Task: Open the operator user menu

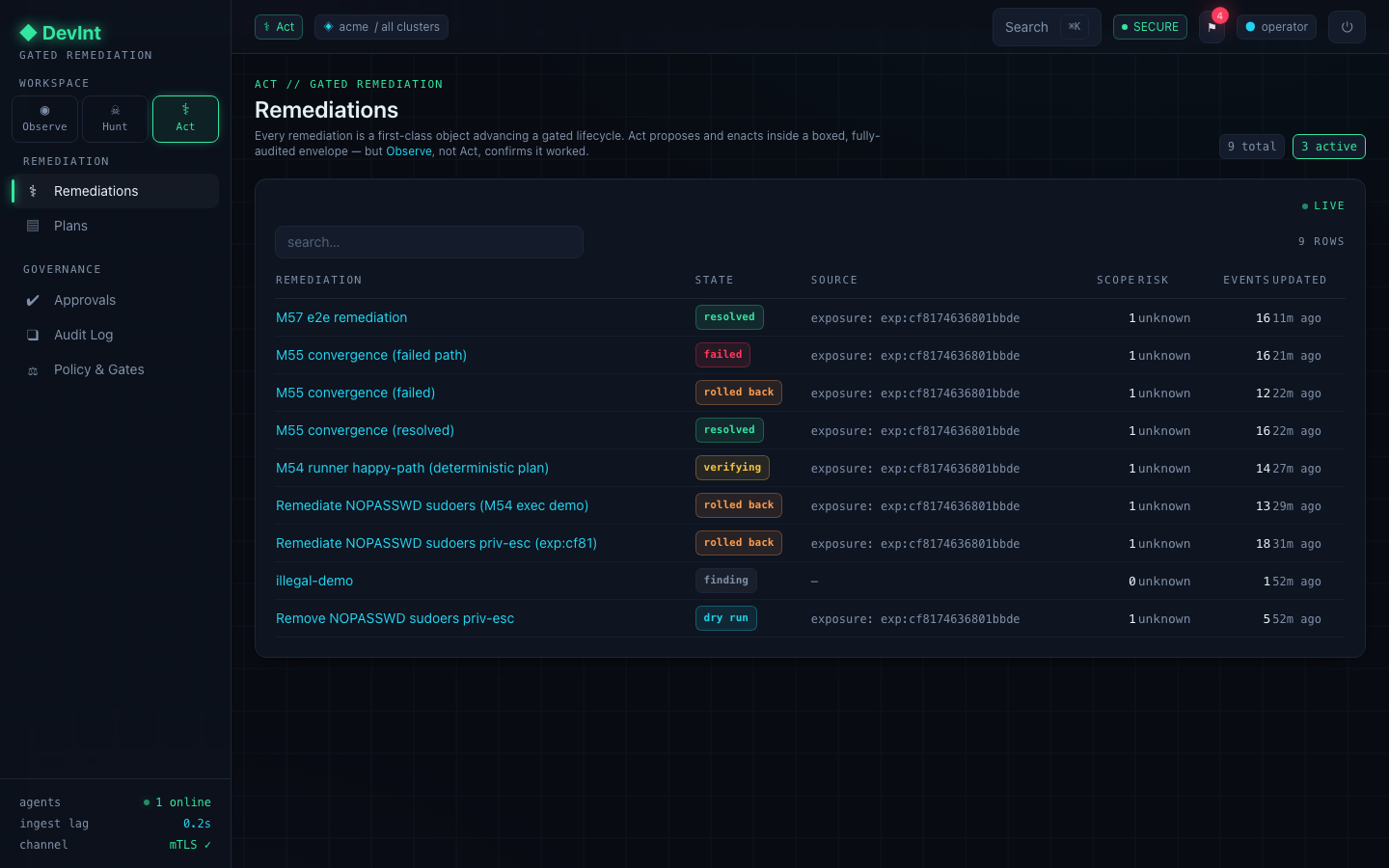Action: (x=1276, y=27)
